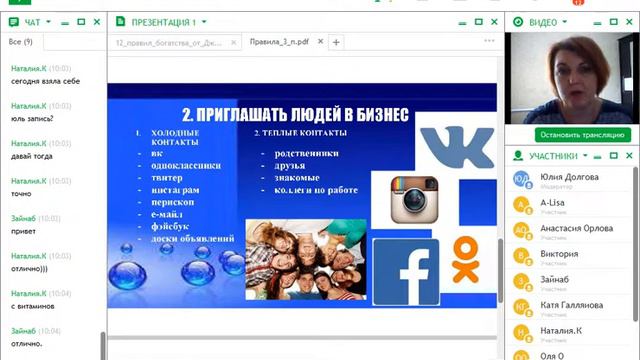Open the ЧАТ panel dropdown arrow

(48, 22)
